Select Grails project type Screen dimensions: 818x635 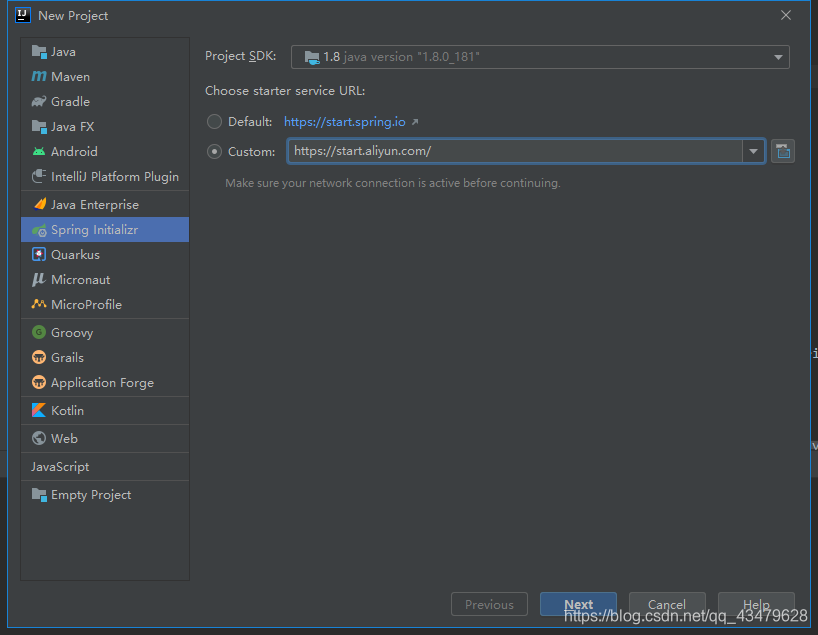[x=105, y=357]
